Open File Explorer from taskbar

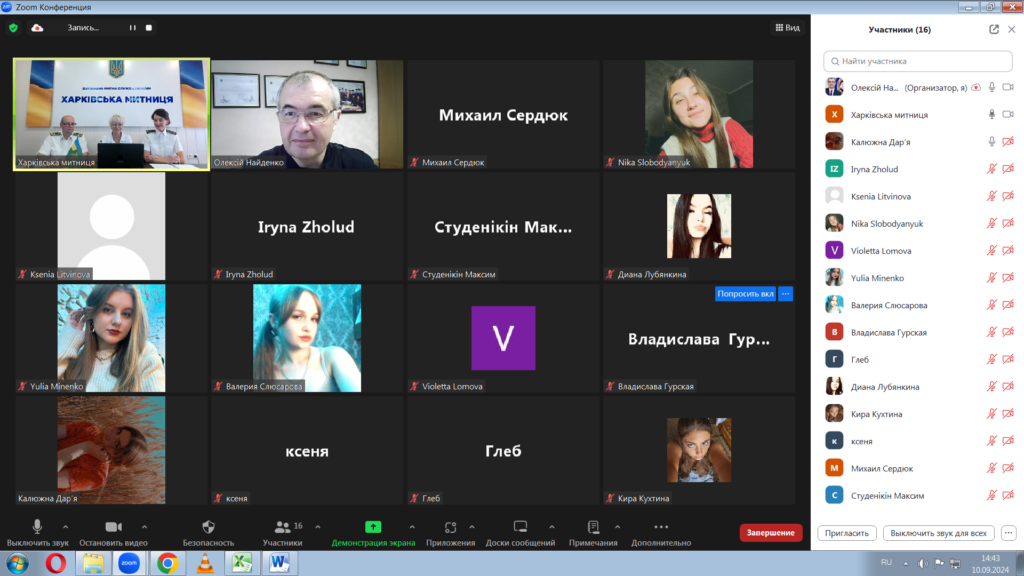tap(93, 563)
